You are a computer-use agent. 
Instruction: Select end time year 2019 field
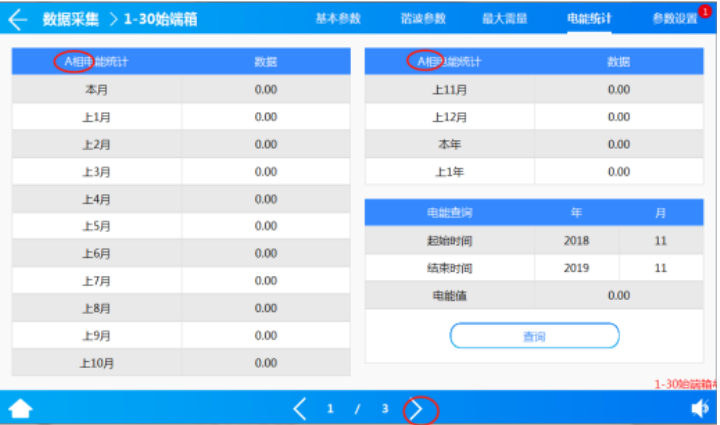(x=576, y=268)
